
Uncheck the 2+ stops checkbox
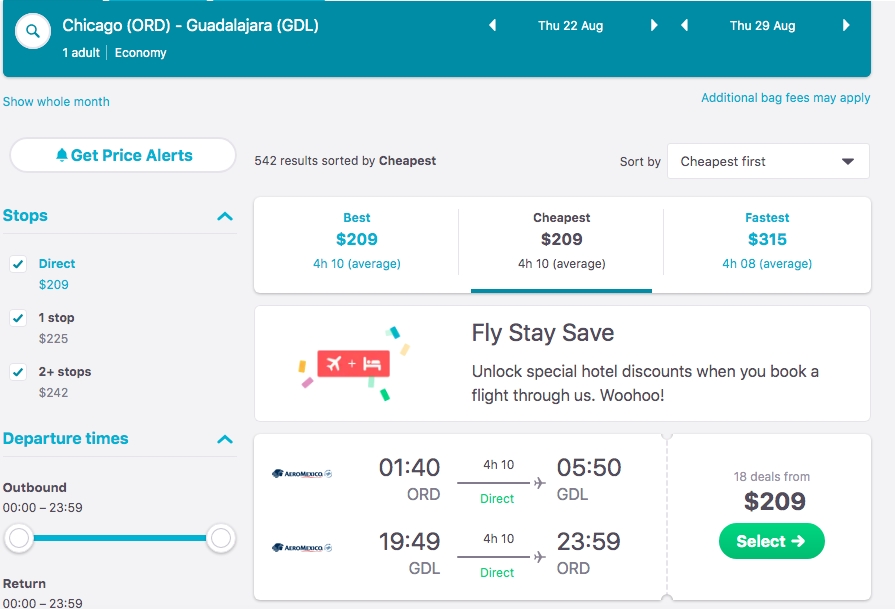(x=18, y=372)
